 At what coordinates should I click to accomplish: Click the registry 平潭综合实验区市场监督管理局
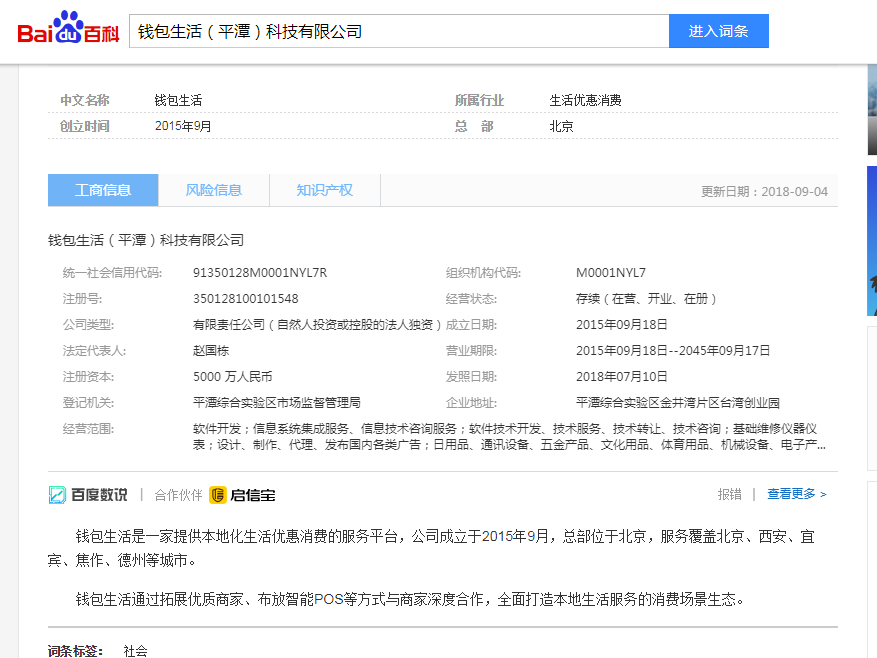click(277, 403)
